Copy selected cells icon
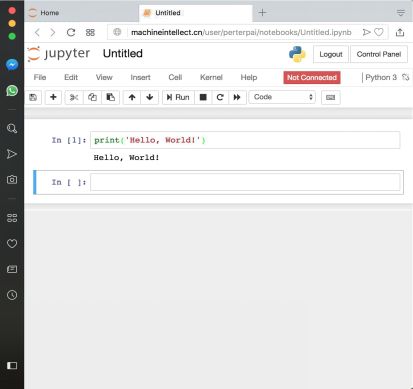Image resolution: width=413 pixels, height=389 pixels. [x=92, y=97]
